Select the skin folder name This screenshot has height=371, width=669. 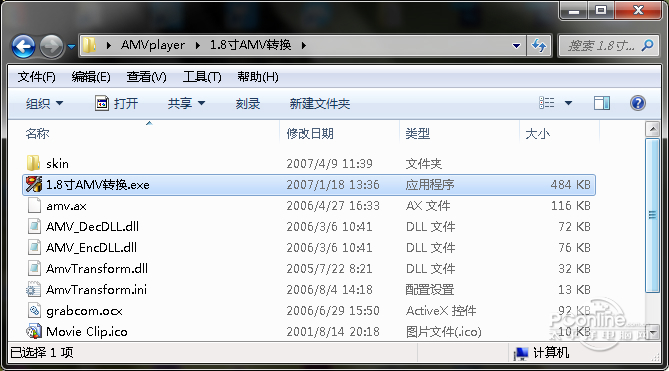[57, 163]
